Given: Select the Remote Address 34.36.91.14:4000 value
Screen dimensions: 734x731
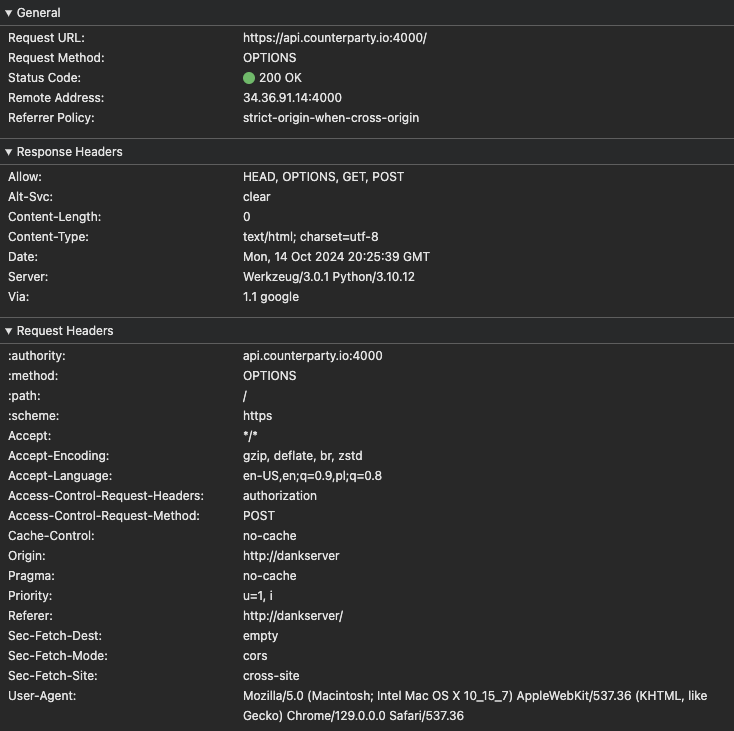Looking at the screenshot, I should (x=292, y=98).
